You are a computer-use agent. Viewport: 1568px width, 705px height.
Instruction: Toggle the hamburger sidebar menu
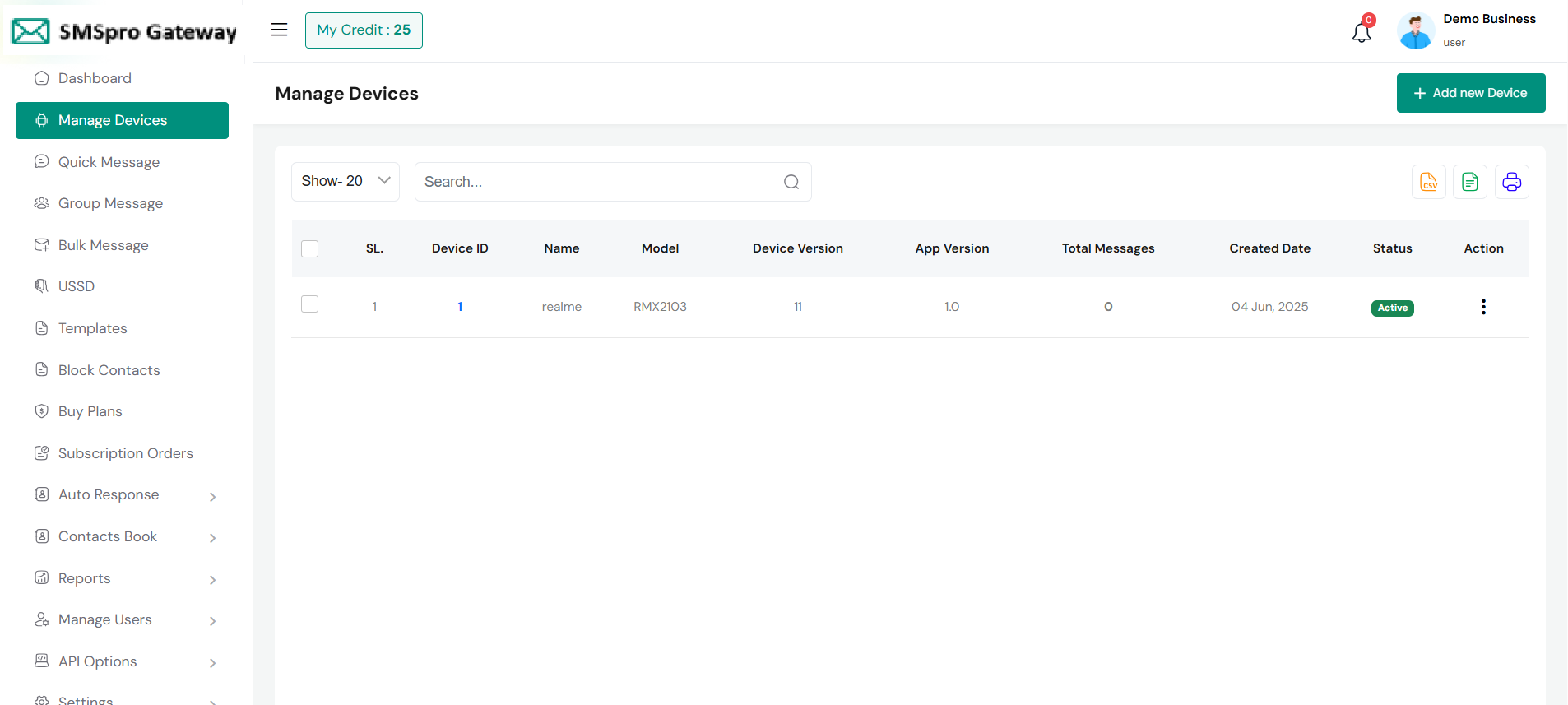coord(280,30)
